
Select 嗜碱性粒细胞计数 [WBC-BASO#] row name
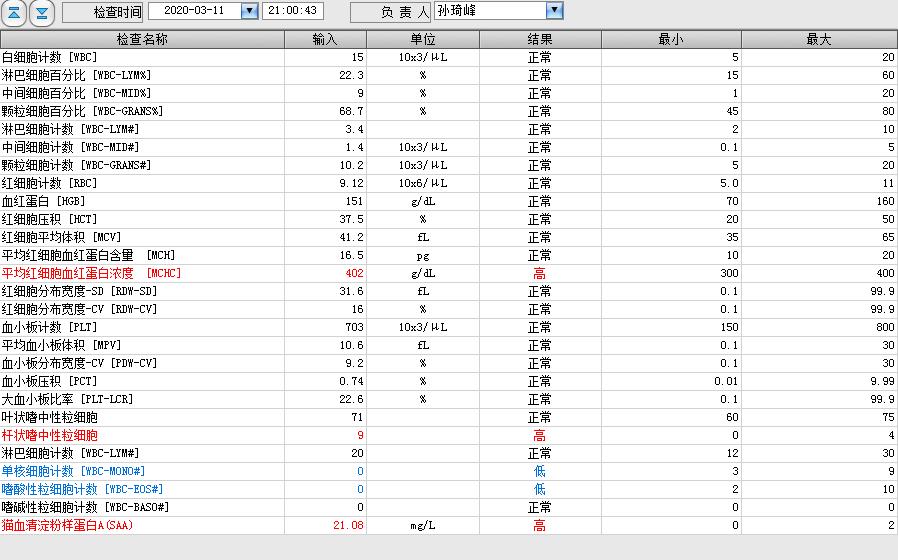(86, 507)
